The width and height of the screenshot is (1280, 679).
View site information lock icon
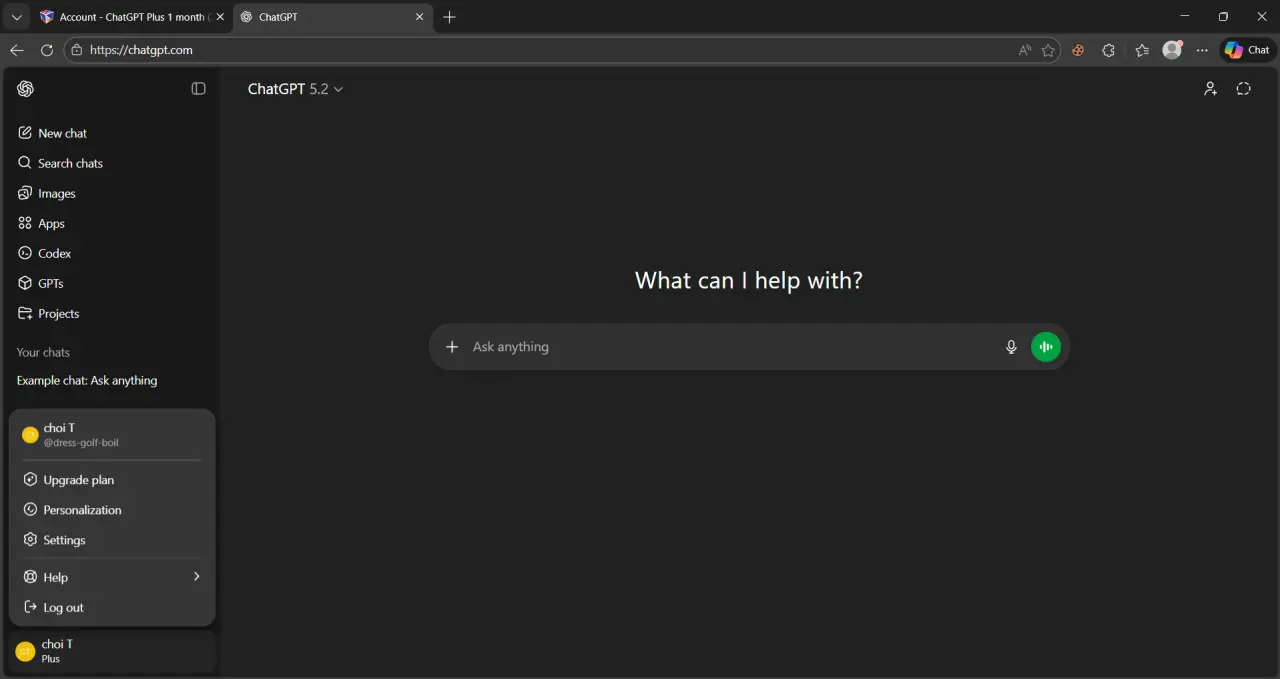tap(77, 50)
